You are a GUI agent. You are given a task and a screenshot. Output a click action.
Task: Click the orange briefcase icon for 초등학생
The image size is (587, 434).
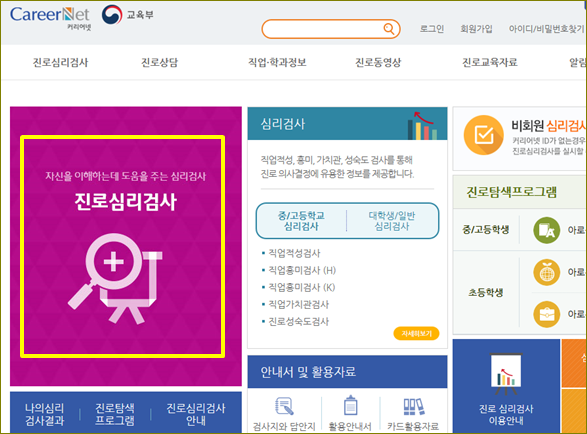tap(547, 314)
